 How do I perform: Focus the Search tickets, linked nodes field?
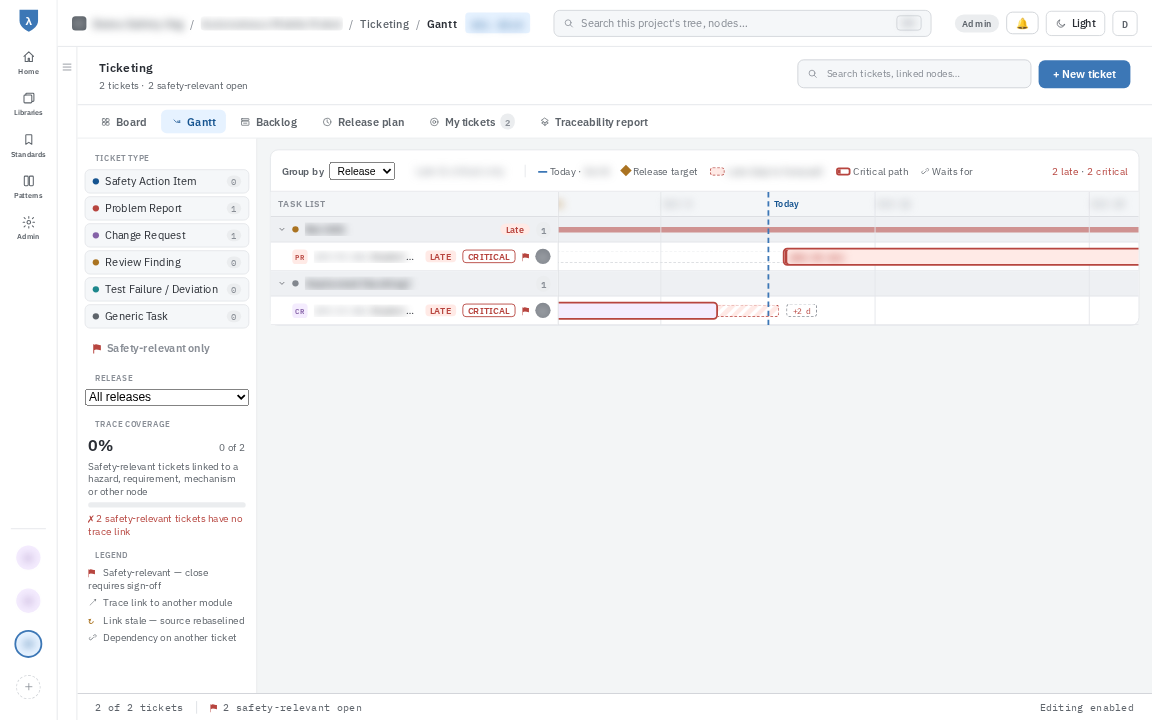click(914, 74)
